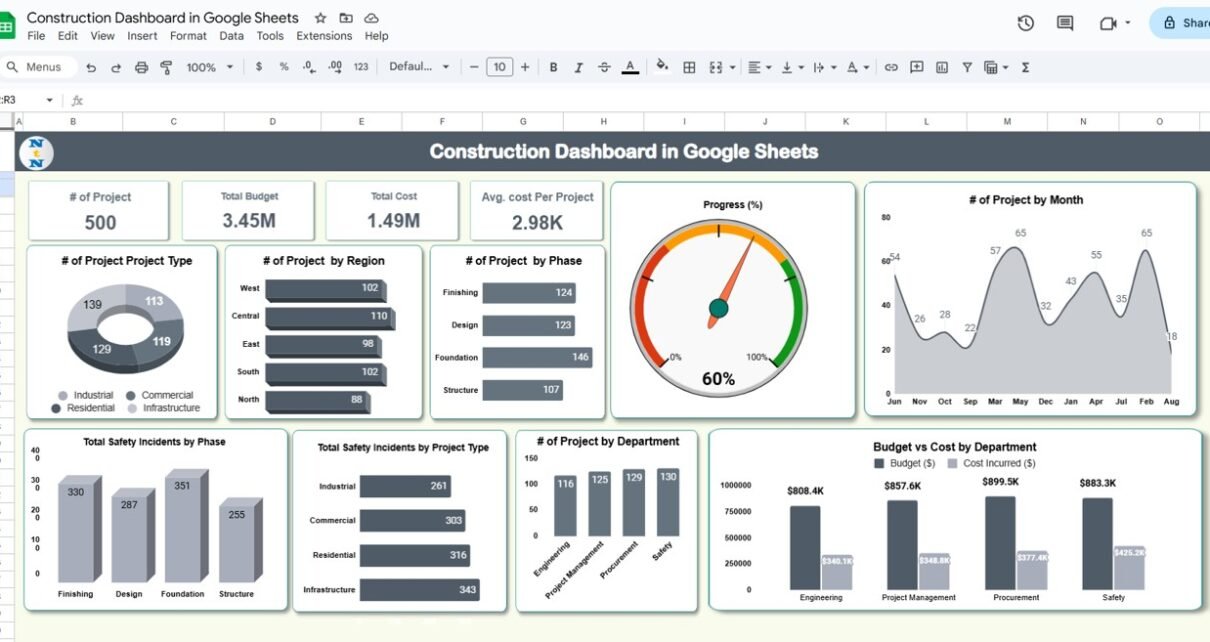This screenshot has width=1210, height=642.
Task: Click the Budget vs Cost by Department chart
Action: tap(955, 520)
